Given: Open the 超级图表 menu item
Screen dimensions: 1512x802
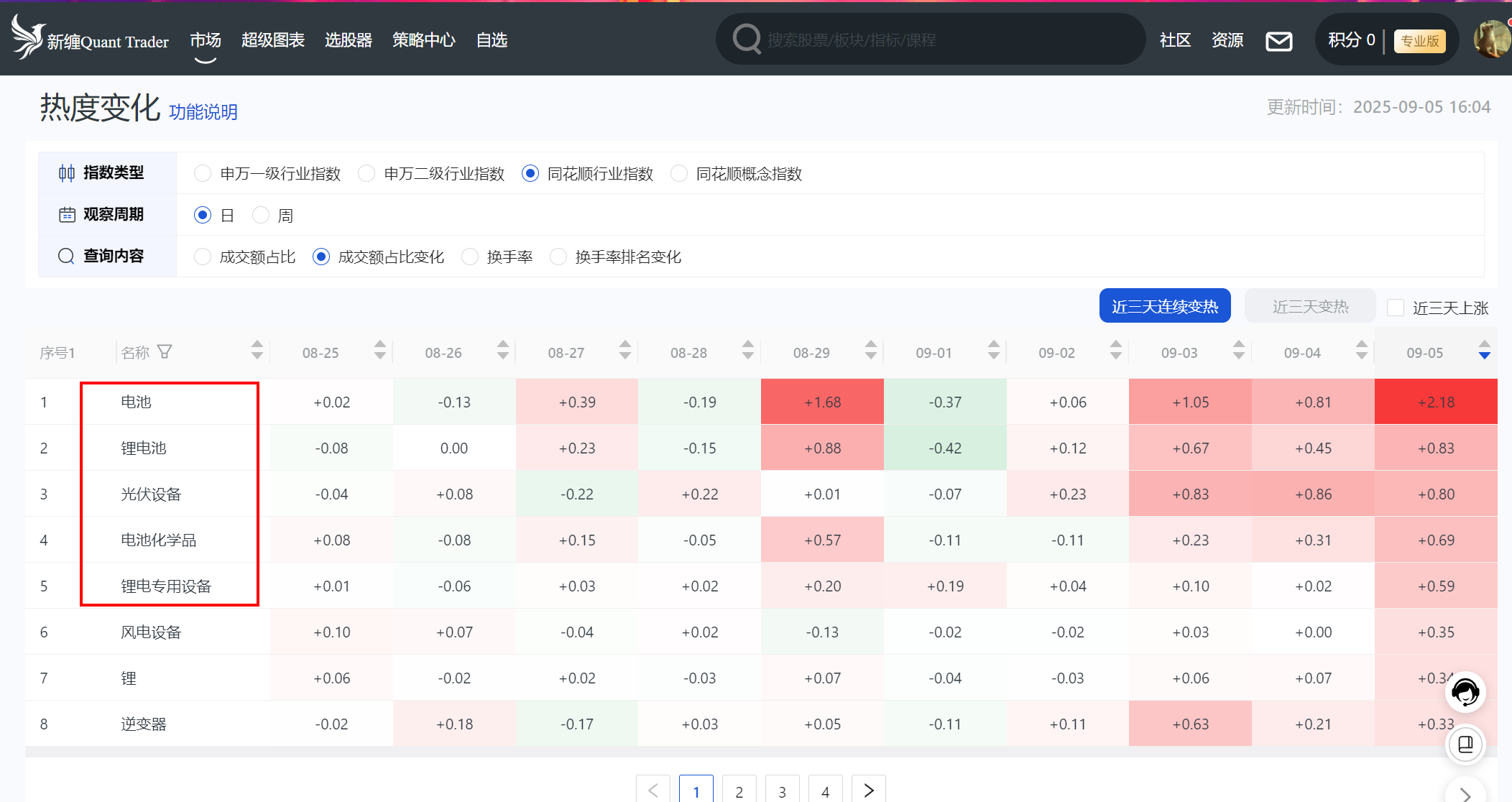Looking at the screenshot, I should [x=272, y=40].
